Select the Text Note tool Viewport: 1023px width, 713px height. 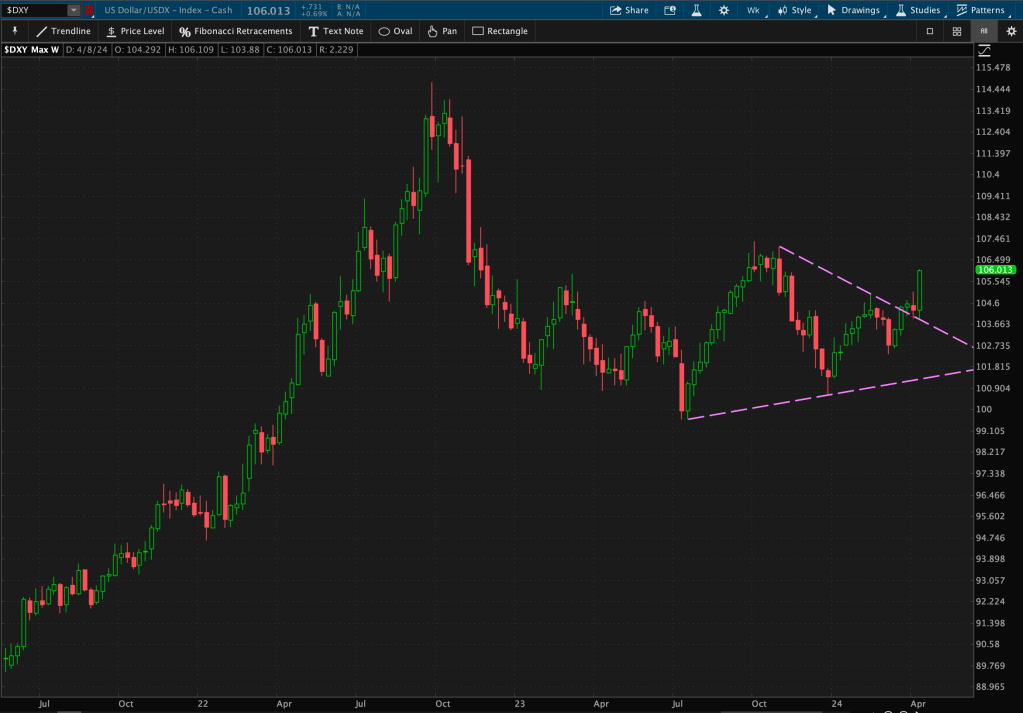tap(336, 31)
